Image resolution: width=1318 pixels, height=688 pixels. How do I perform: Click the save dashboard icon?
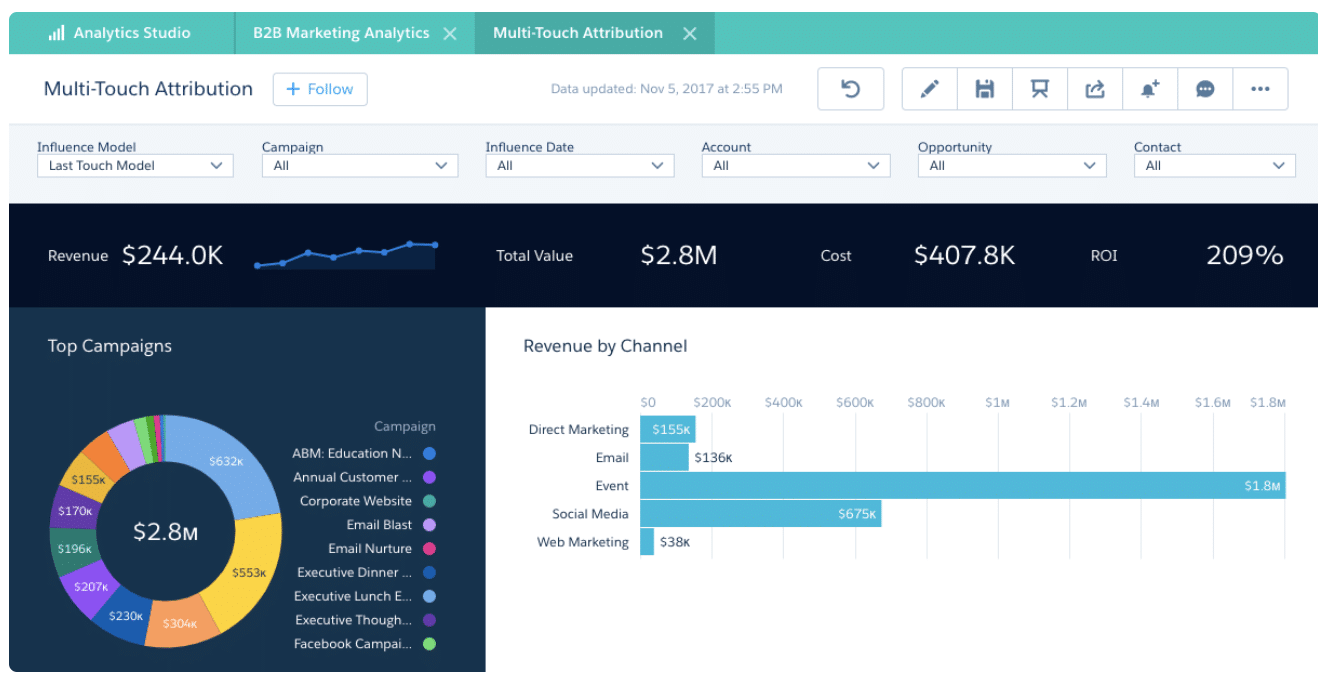point(984,88)
